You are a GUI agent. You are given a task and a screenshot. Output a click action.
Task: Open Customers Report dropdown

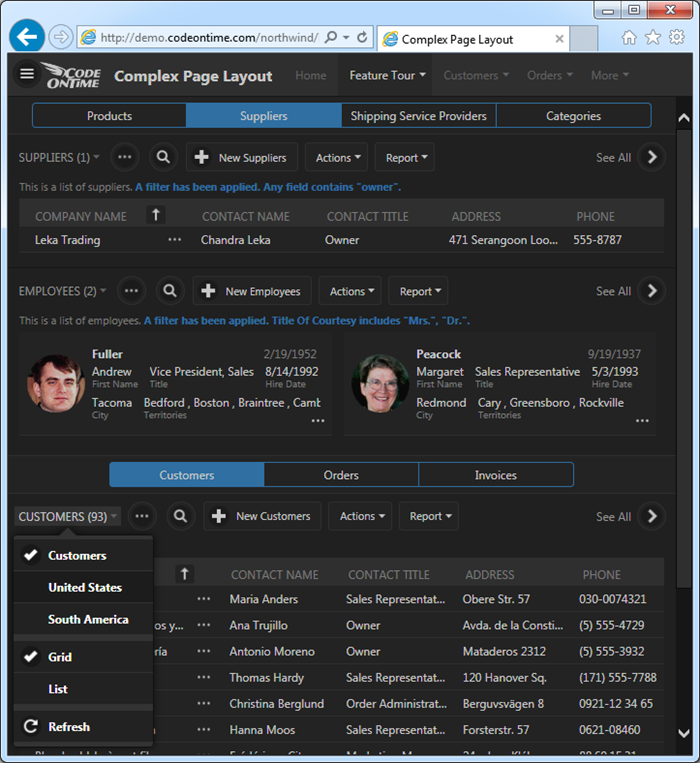pyautogui.click(x=429, y=516)
